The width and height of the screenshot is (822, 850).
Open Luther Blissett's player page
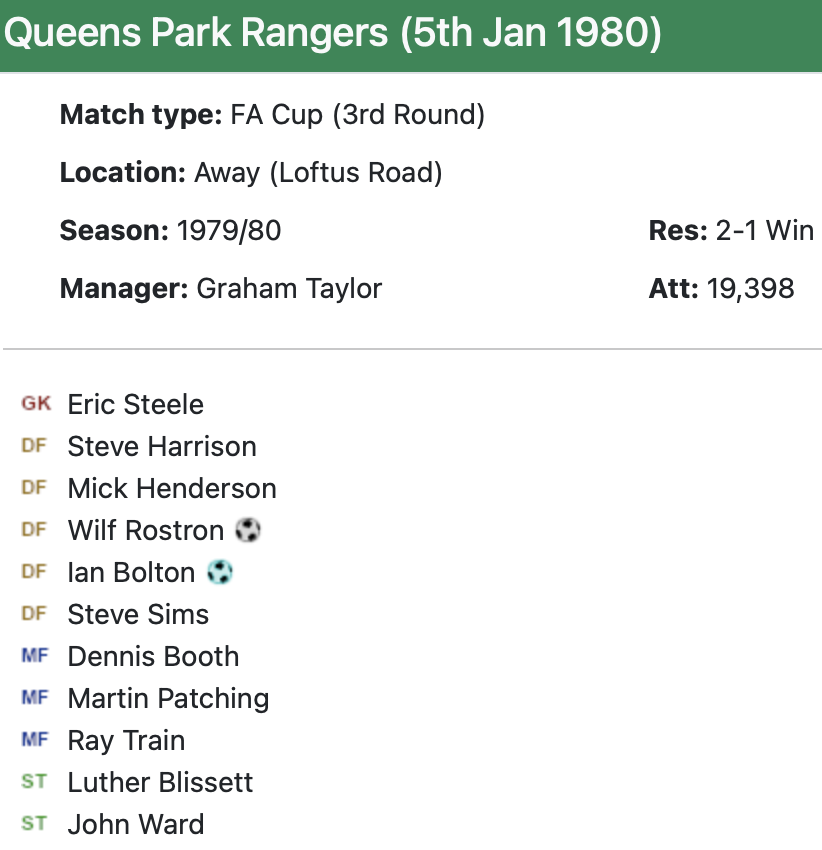click(x=160, y=782)
